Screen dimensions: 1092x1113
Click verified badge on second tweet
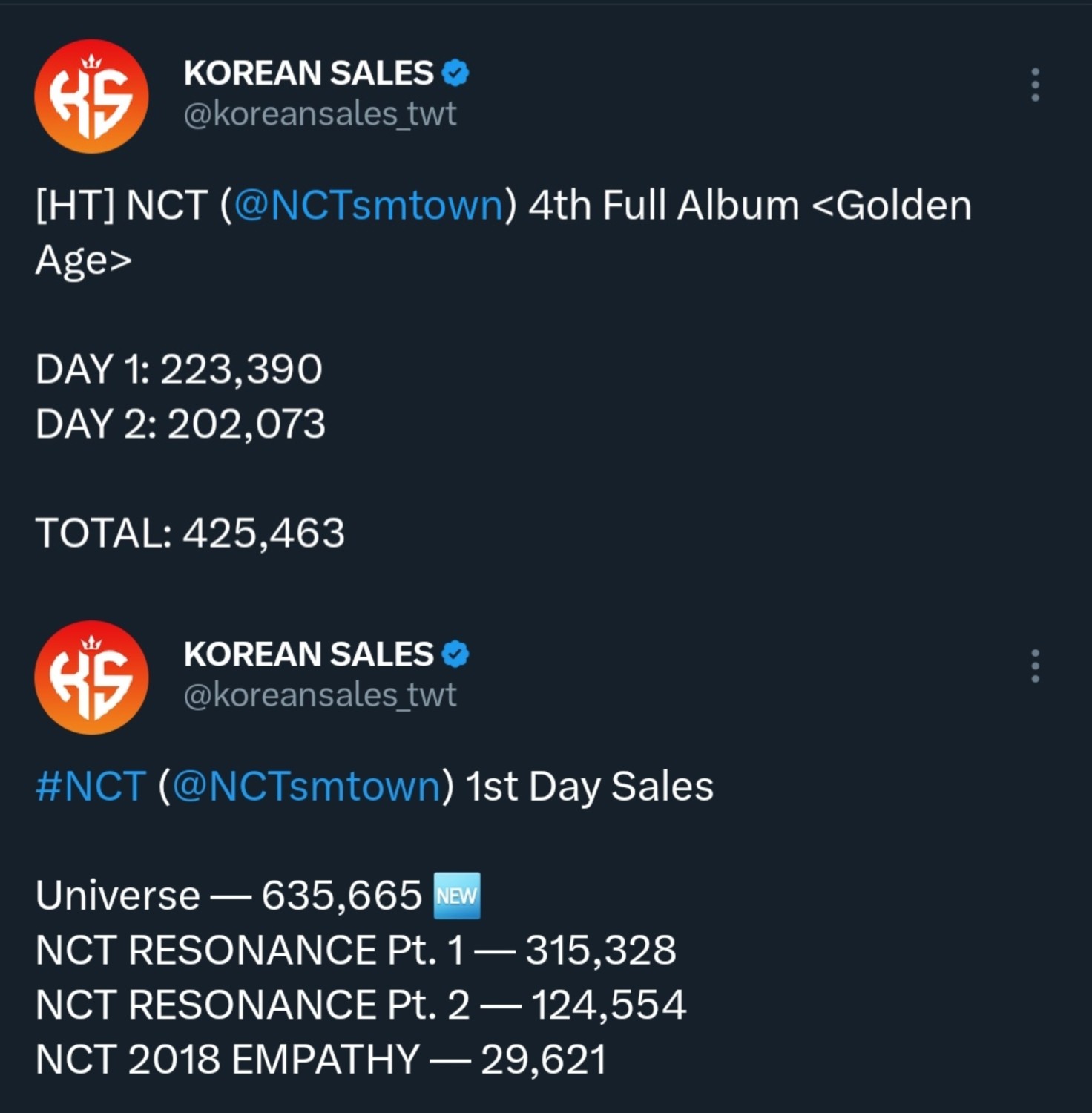pyautogui.click(x=455, y=654)
